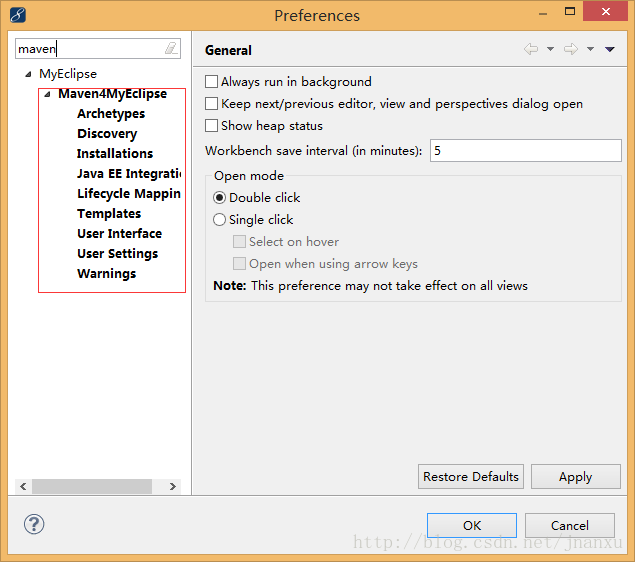The width and height of the screenshot is (635, 562).
Task: Select the MyEclipse root tree item
Action: coord(68,74)
